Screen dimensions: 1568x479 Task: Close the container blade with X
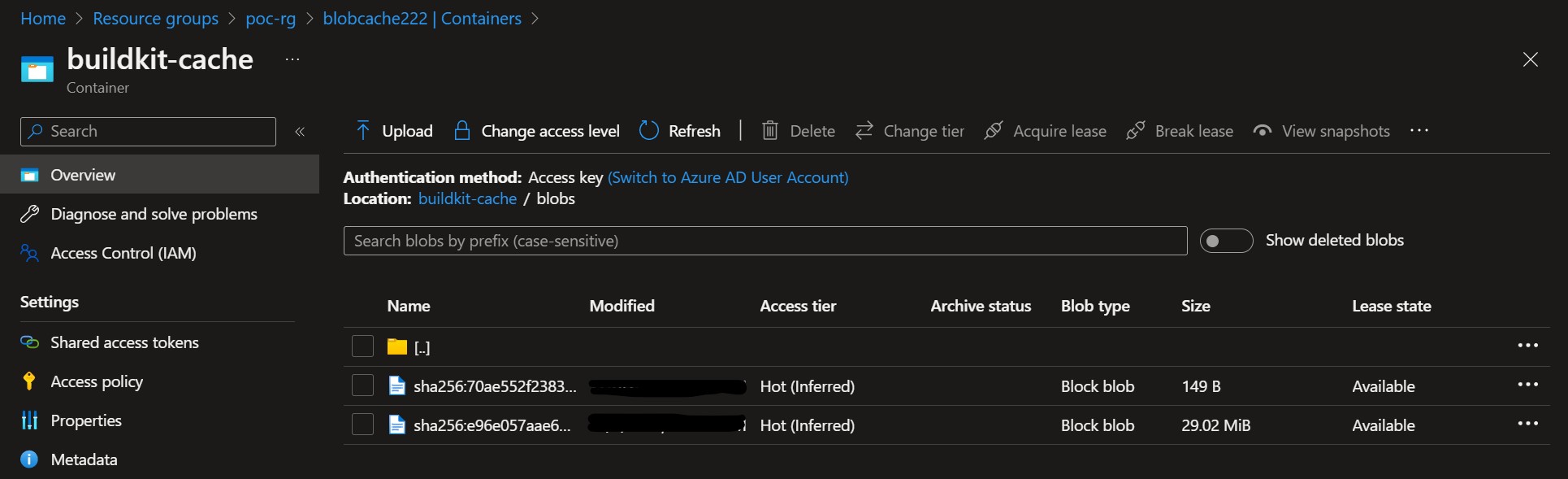tap(1531, 59)
